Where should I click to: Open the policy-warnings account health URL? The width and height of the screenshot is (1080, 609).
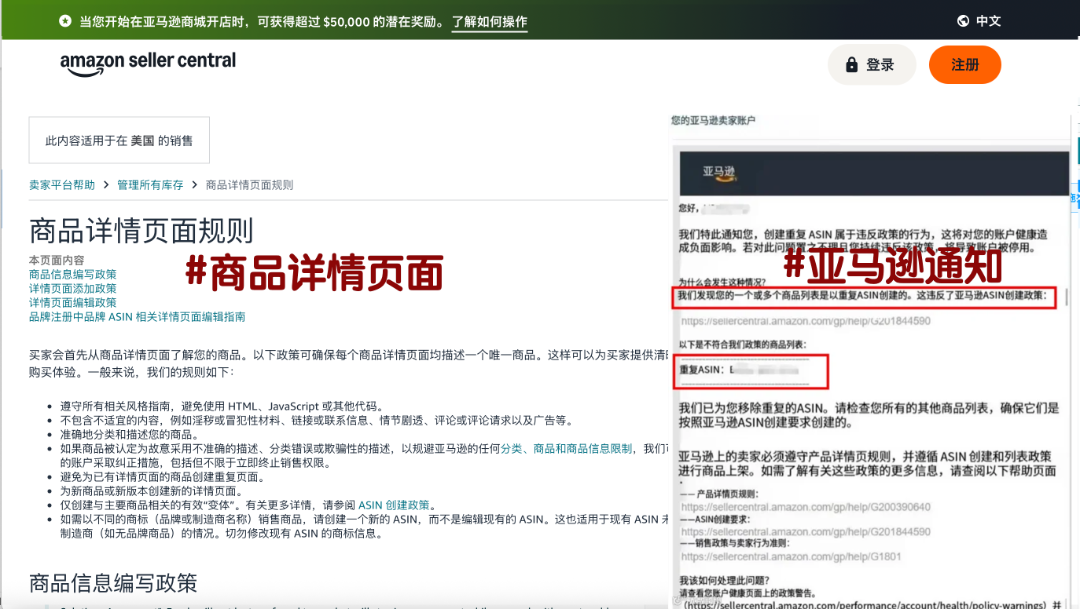coord(866,605)
